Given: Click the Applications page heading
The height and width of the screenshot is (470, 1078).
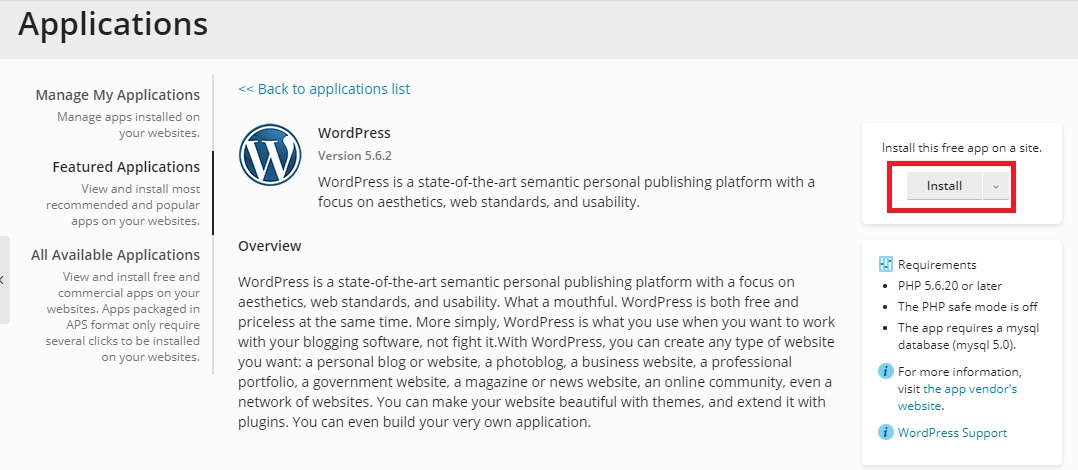Looking at the screenshot, I should [x=113, y=23].
